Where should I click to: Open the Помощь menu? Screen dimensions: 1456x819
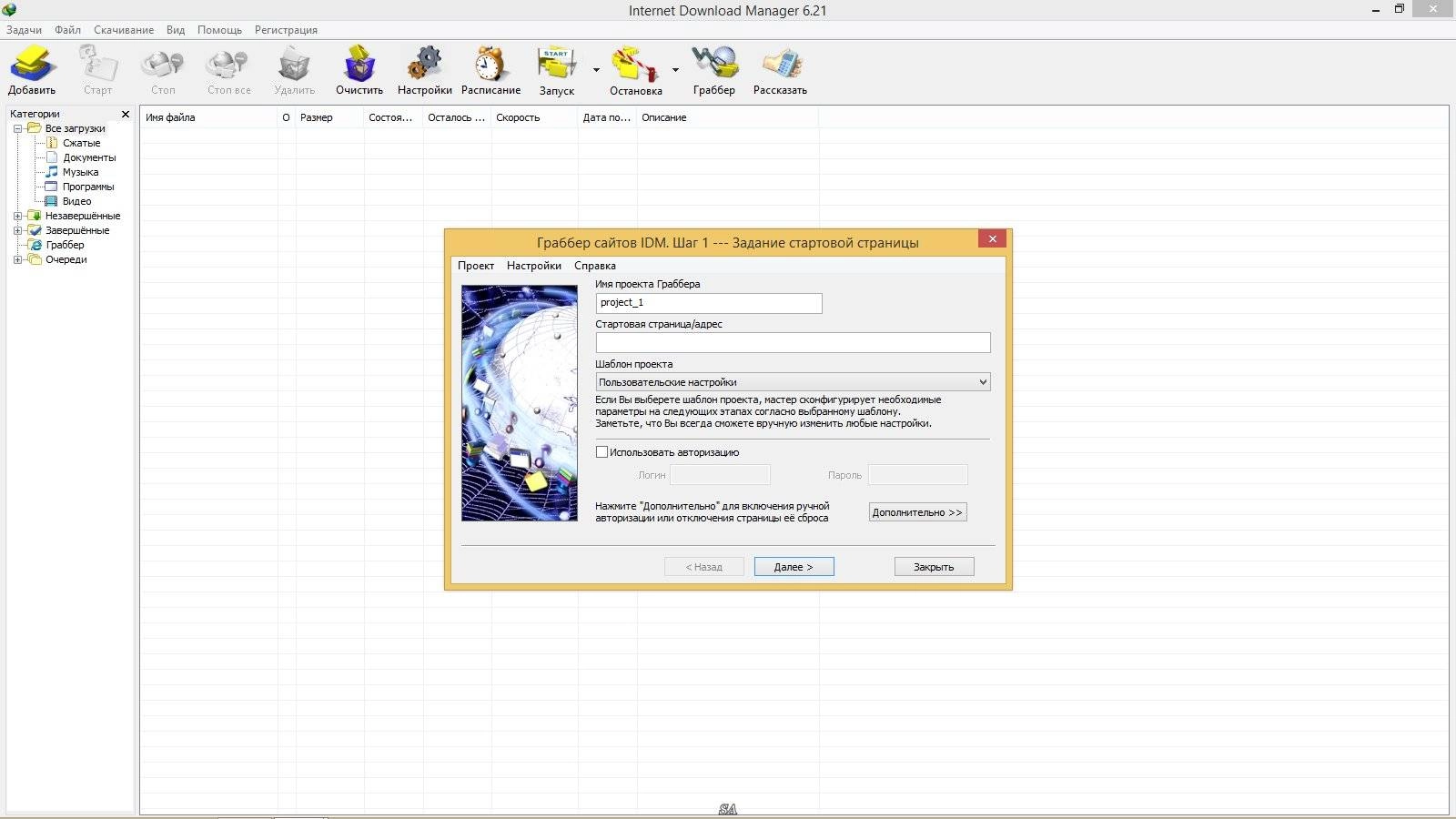[219, 30]
